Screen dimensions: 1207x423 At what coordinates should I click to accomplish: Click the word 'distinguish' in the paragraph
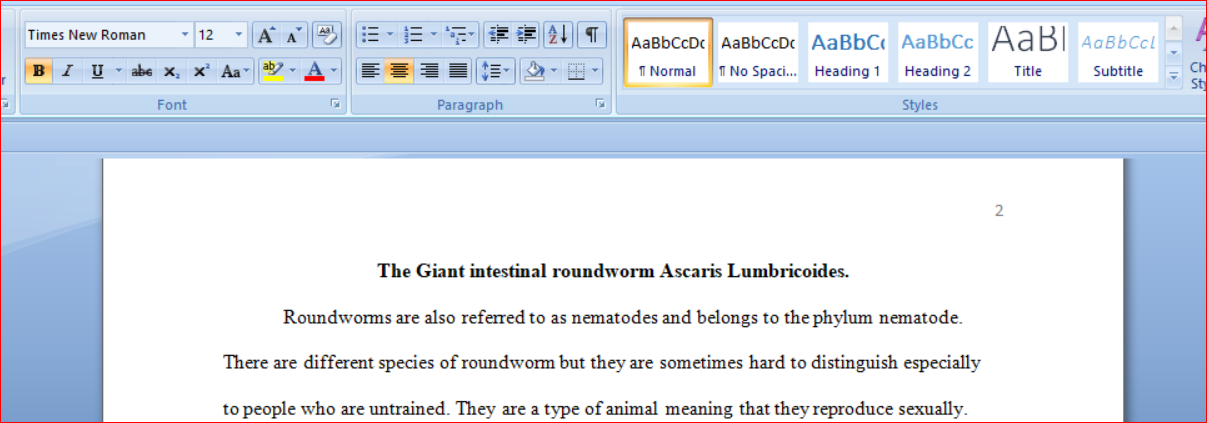click(x=857, y=362)
